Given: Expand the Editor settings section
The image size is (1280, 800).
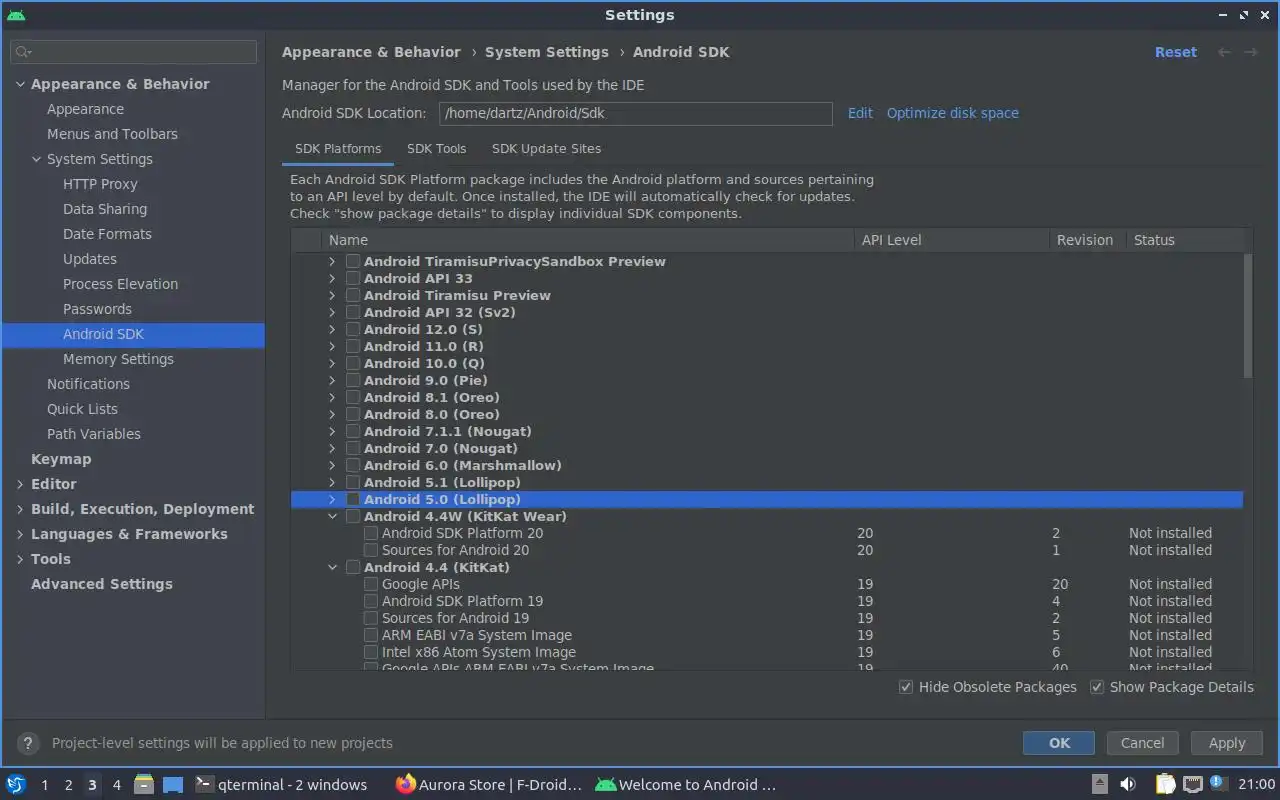Looking at the screenshot, I should [20, 484].
